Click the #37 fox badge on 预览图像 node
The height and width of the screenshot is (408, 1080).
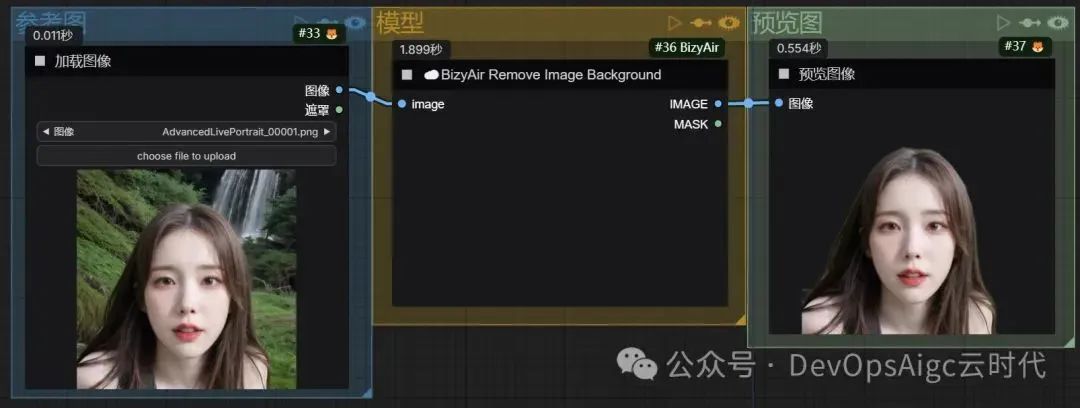[x=1024, y=47]
